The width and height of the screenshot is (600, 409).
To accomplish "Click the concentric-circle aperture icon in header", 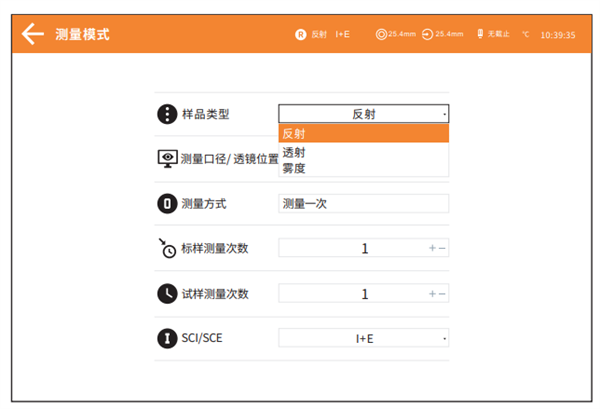I will pos(381,34).
